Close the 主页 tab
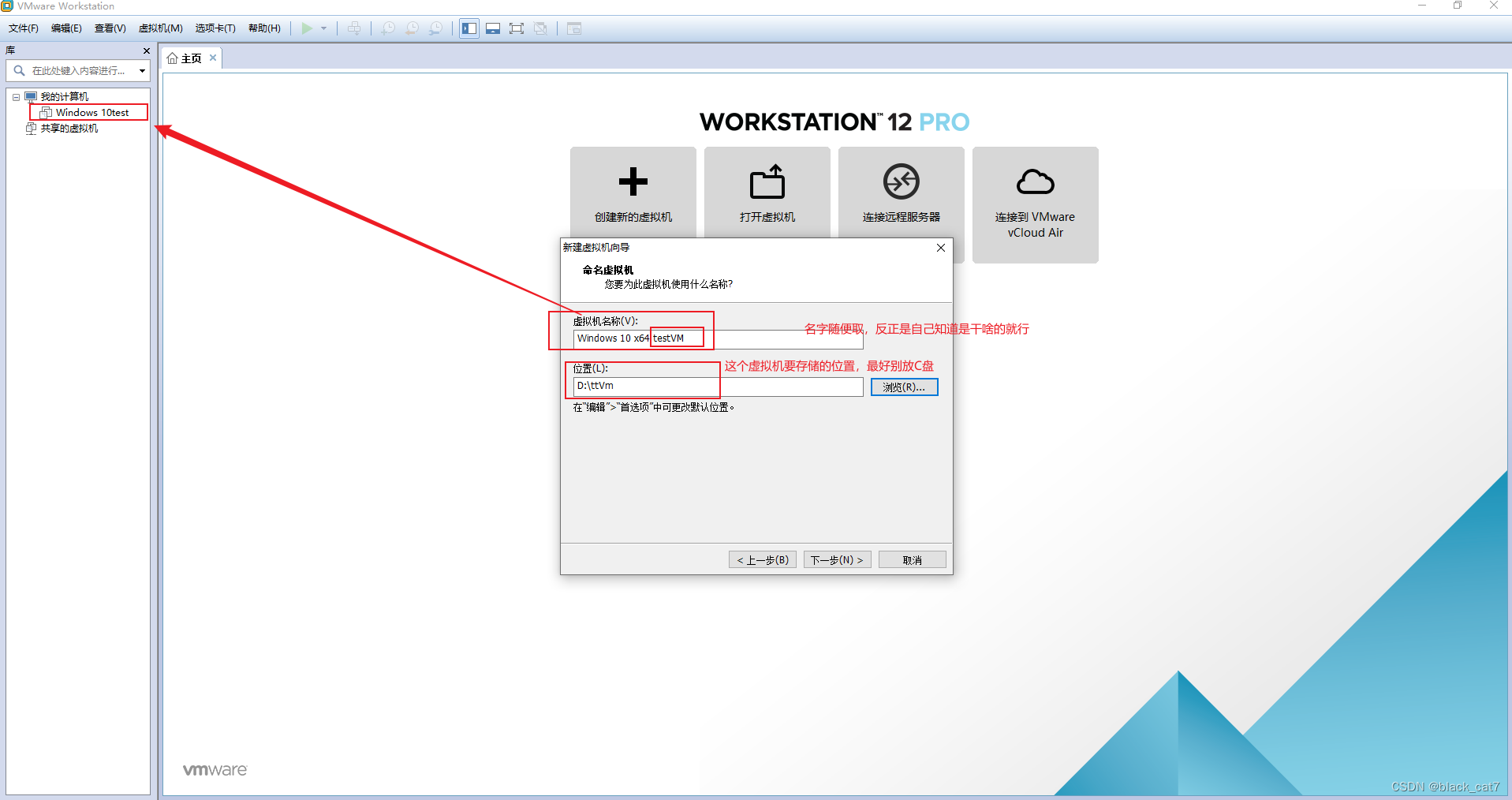Screen dimensions: 1512x800 click(213, 58)
